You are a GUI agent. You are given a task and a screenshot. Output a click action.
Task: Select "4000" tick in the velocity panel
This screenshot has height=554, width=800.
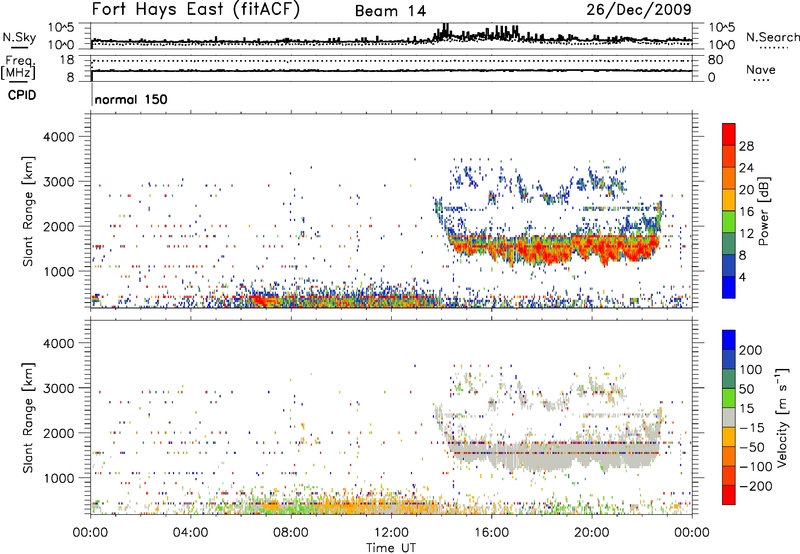pyautogui.click(x=59, y=343)
